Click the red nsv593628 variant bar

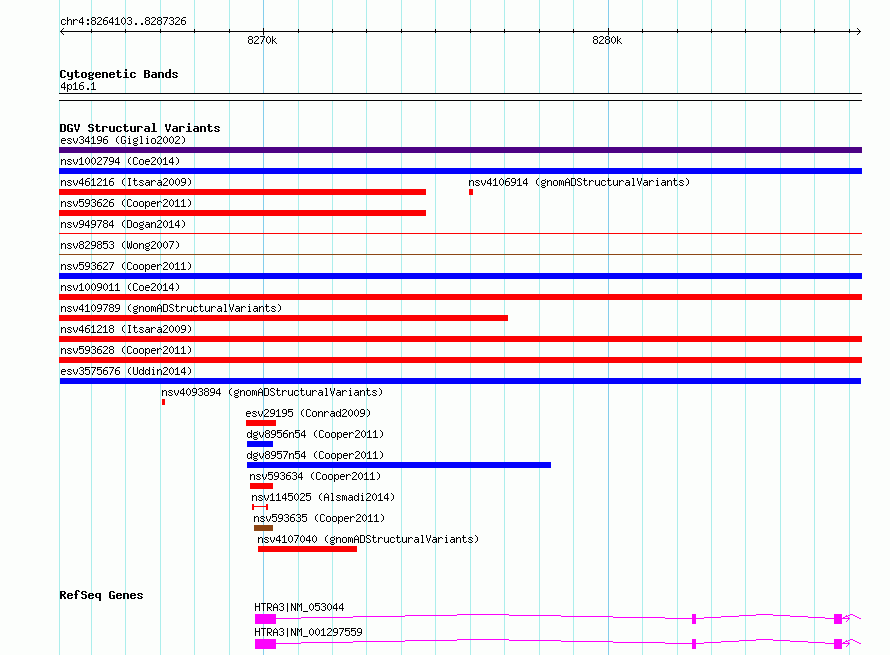460,360
